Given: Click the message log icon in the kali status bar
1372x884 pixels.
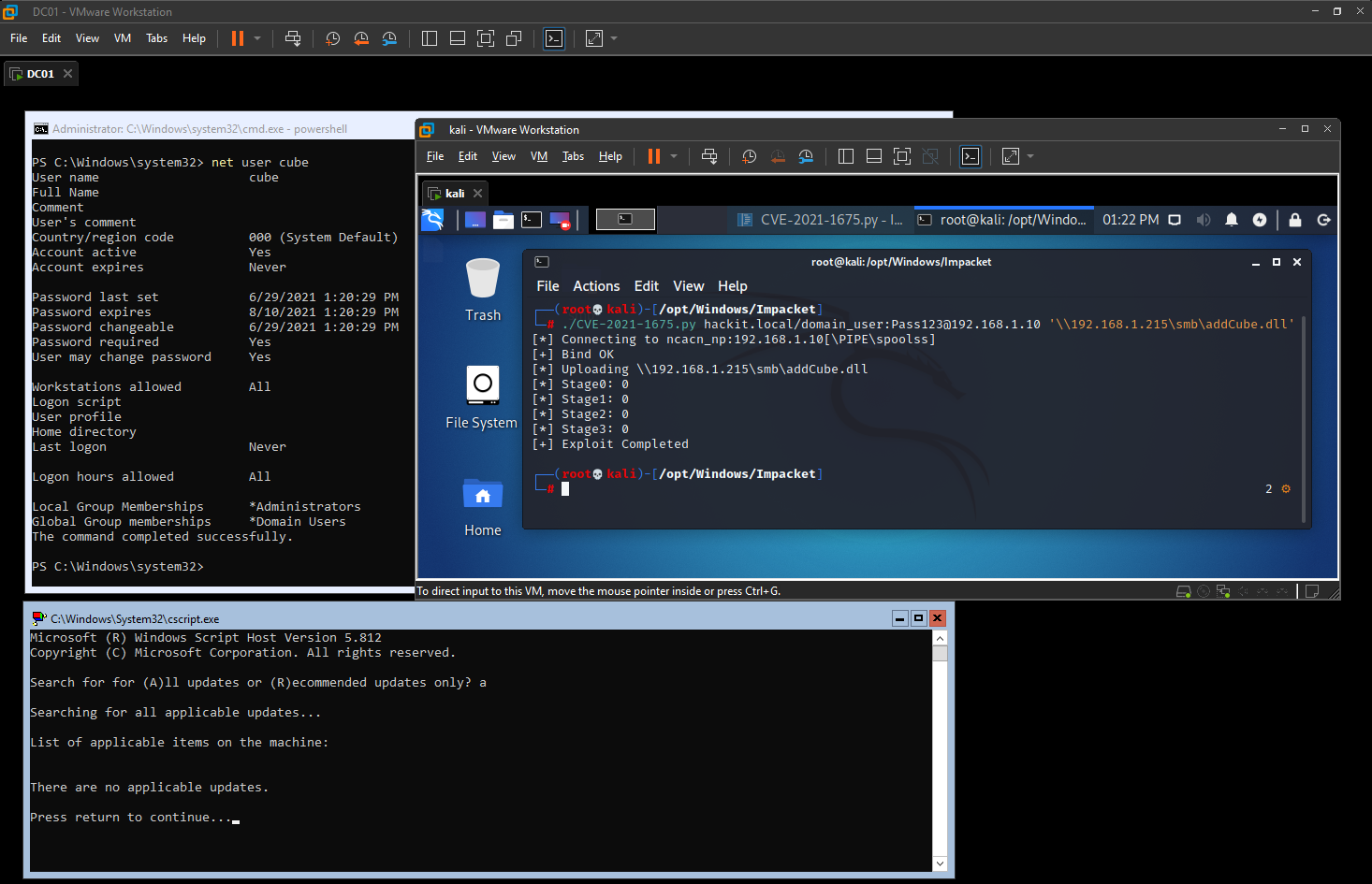Looking at the screenshot, I should click(1312, 591).
